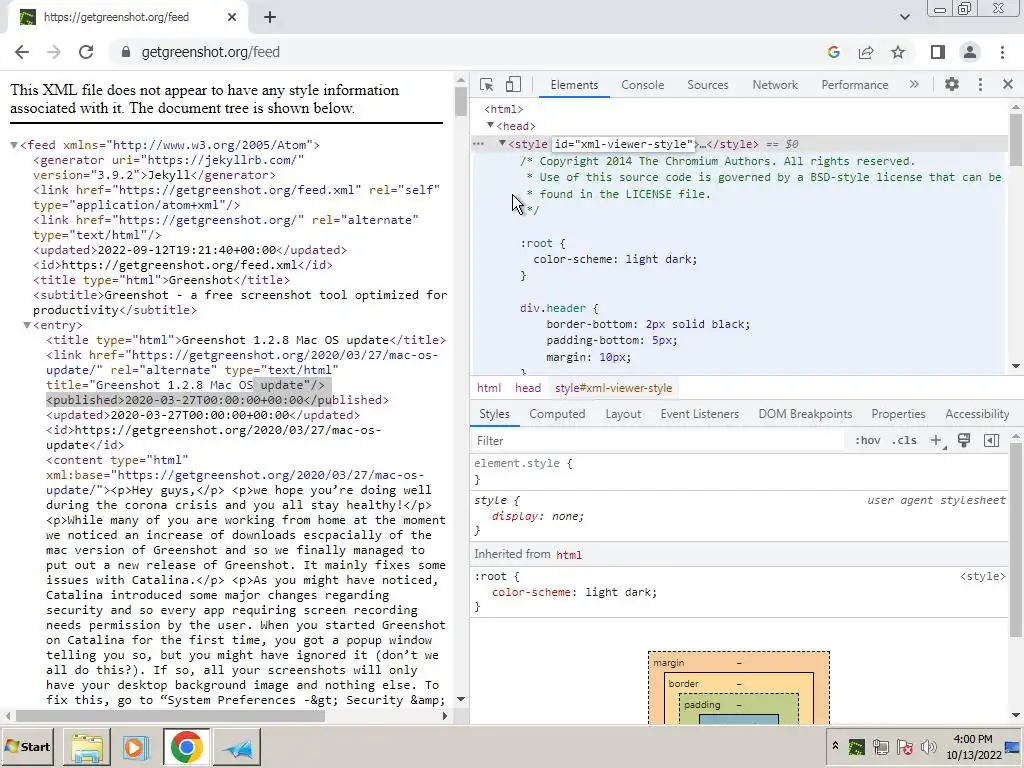This screenshot has height=768, width=1024.
Task: Click the browser forward arrow
Action: (x=54, y=52)
